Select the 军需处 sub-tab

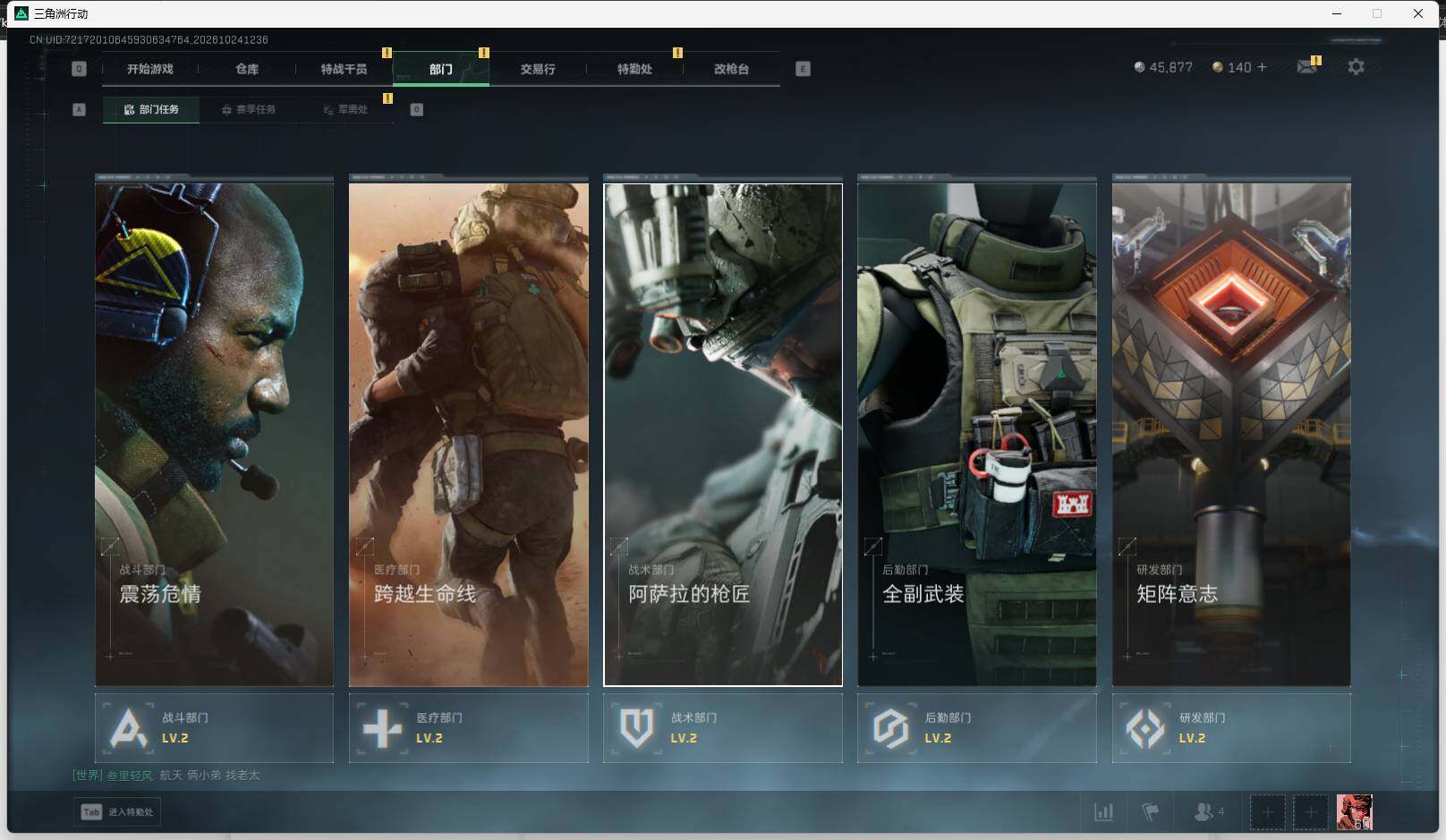[x=345, y=109]
